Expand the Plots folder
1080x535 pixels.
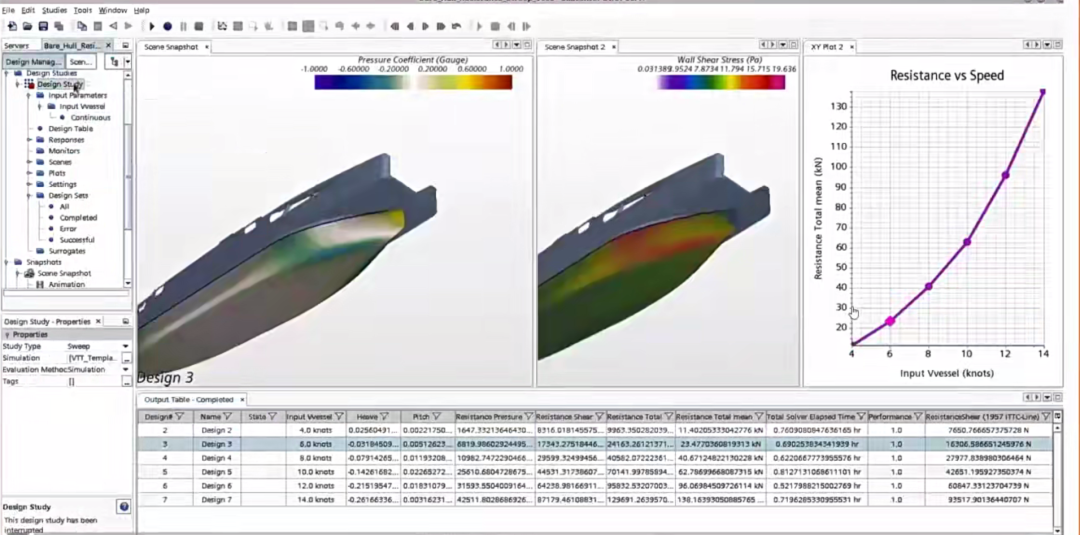click(x=29, y=174)
